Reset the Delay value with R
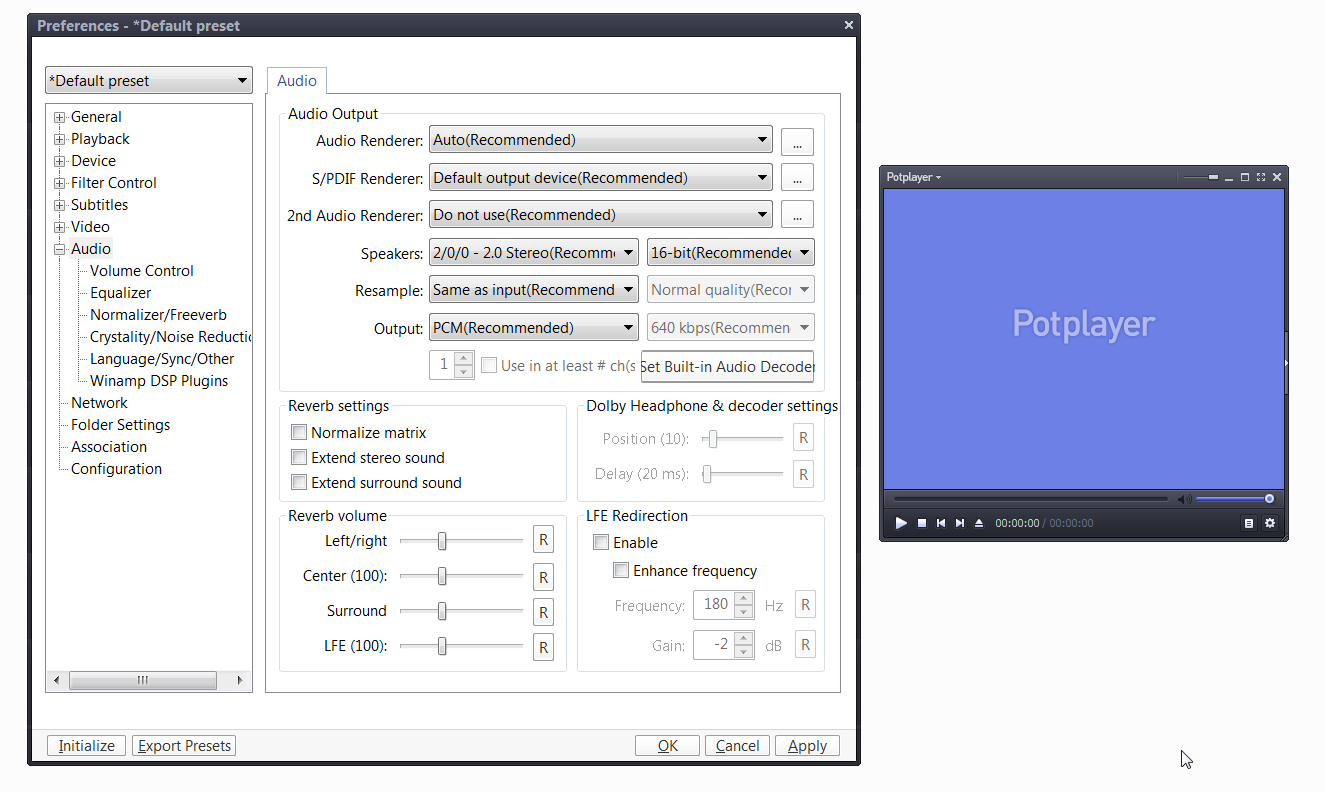The height and width of the screenshot is (792, 1326). click(x=803, y=474)
